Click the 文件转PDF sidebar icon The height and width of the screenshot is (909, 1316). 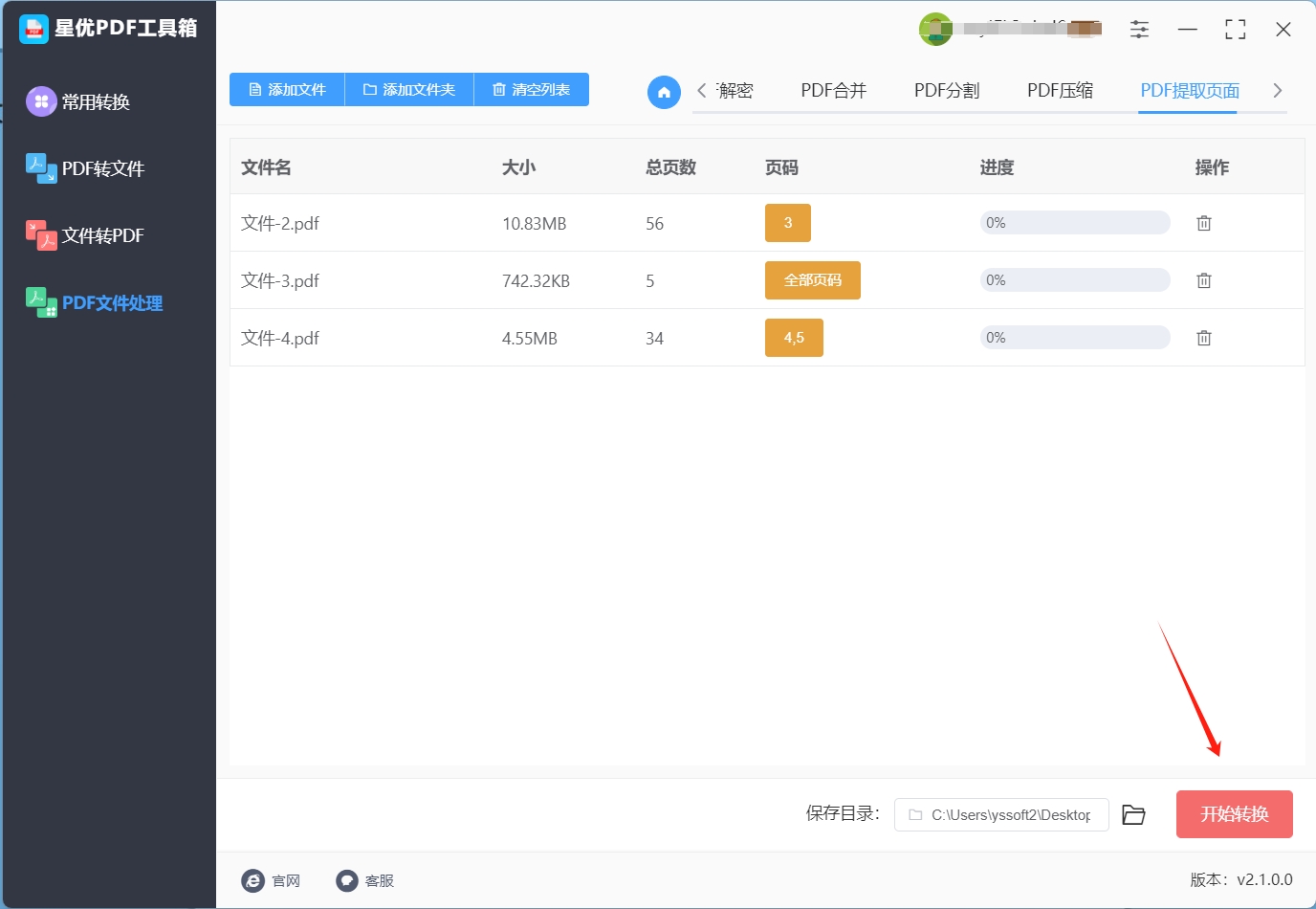click(41, 235)
